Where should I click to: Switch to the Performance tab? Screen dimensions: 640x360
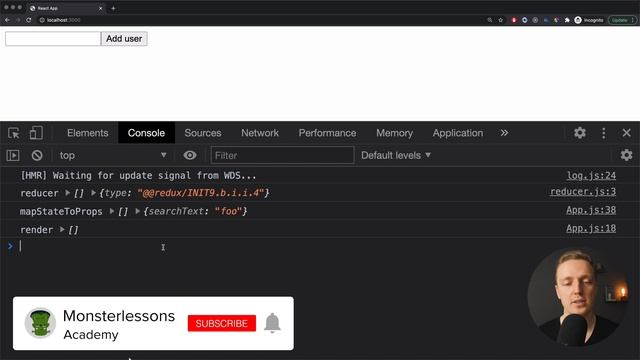click(327, 133)
